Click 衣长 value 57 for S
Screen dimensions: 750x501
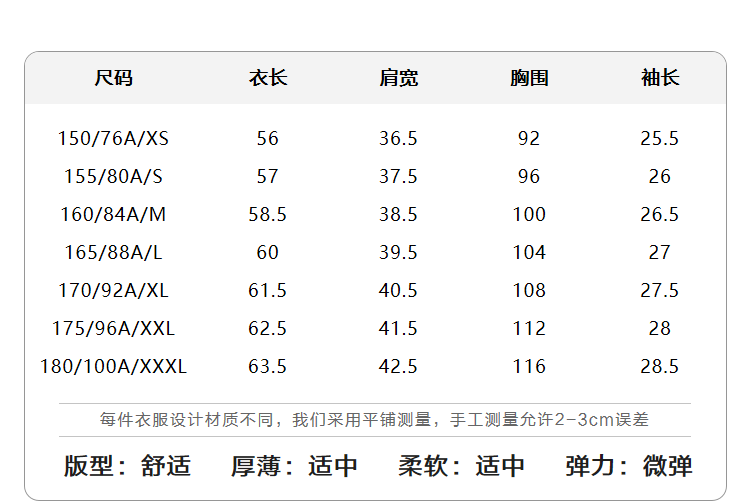pyautogui.click(x=267, y=177)
